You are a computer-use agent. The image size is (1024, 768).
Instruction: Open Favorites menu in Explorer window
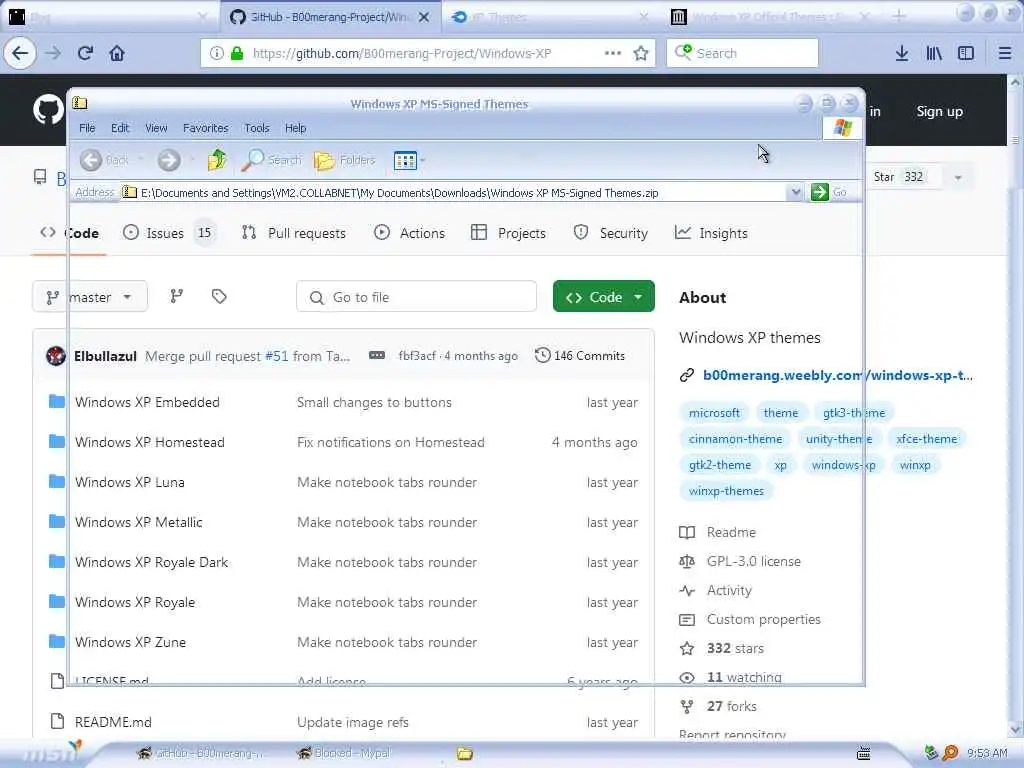(x=206, y=128)
